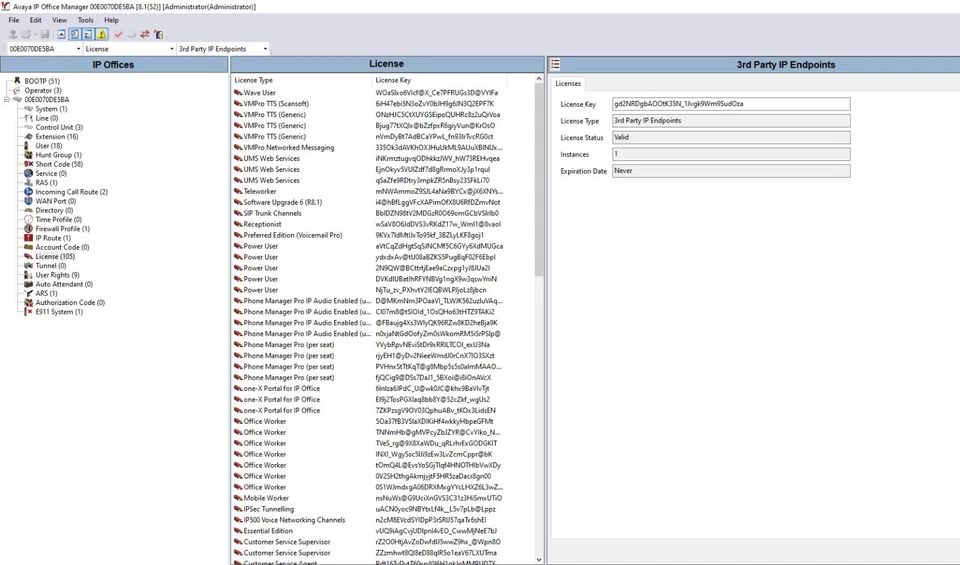Click the License Key input field
Screen dimensions: 960x565
click(x=731, y=104)
